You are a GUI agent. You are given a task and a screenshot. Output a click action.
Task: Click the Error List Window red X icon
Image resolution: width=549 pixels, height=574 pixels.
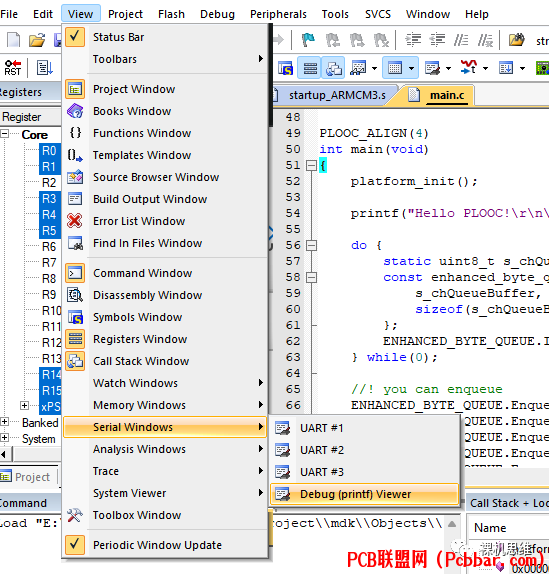coord(75,221)
